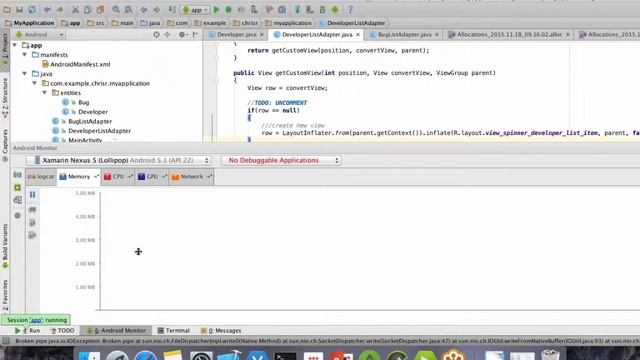Screen dimensions: 640x360
Task: Pause the memory monitor
Action: (x=32, y=195)
